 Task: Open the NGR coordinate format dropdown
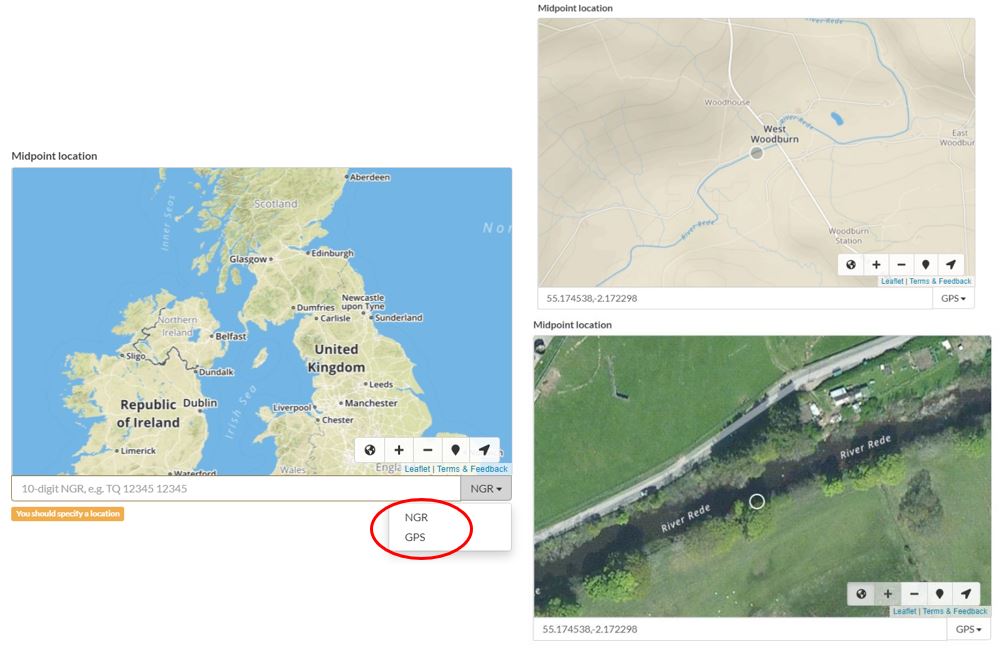[x=486, y=488]
